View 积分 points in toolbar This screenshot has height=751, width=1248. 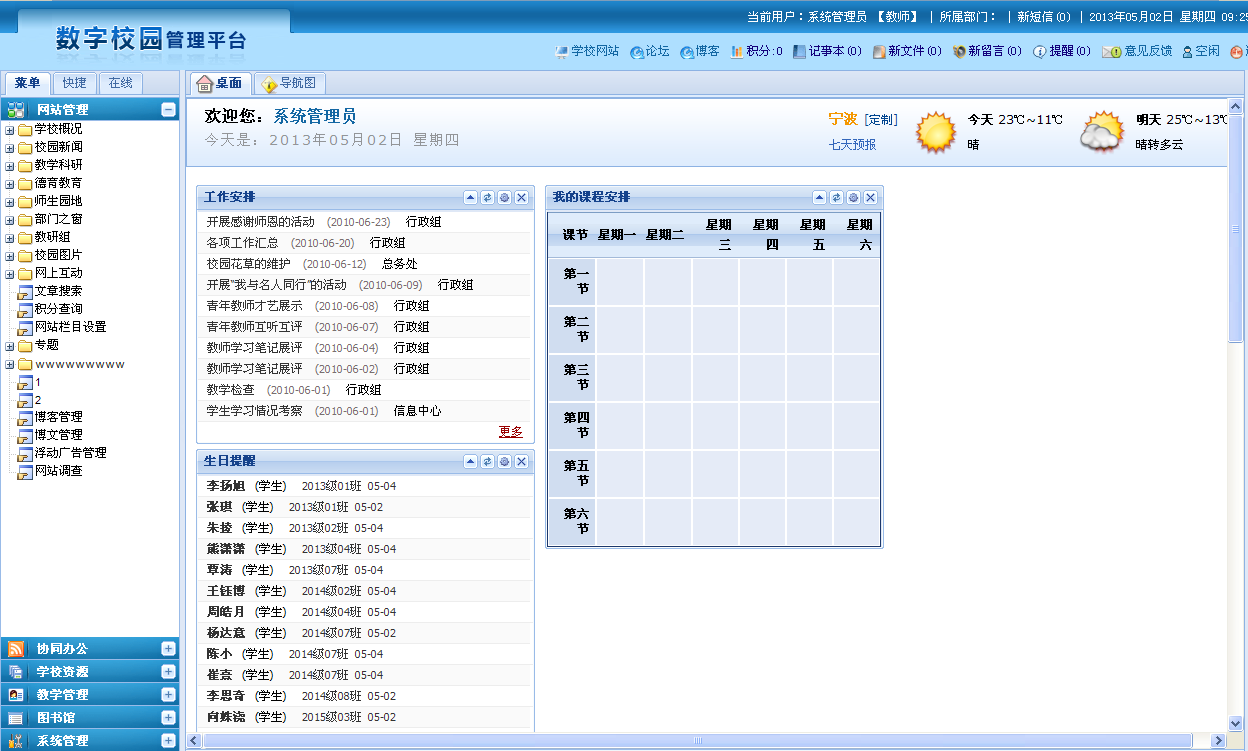(757, 51)
